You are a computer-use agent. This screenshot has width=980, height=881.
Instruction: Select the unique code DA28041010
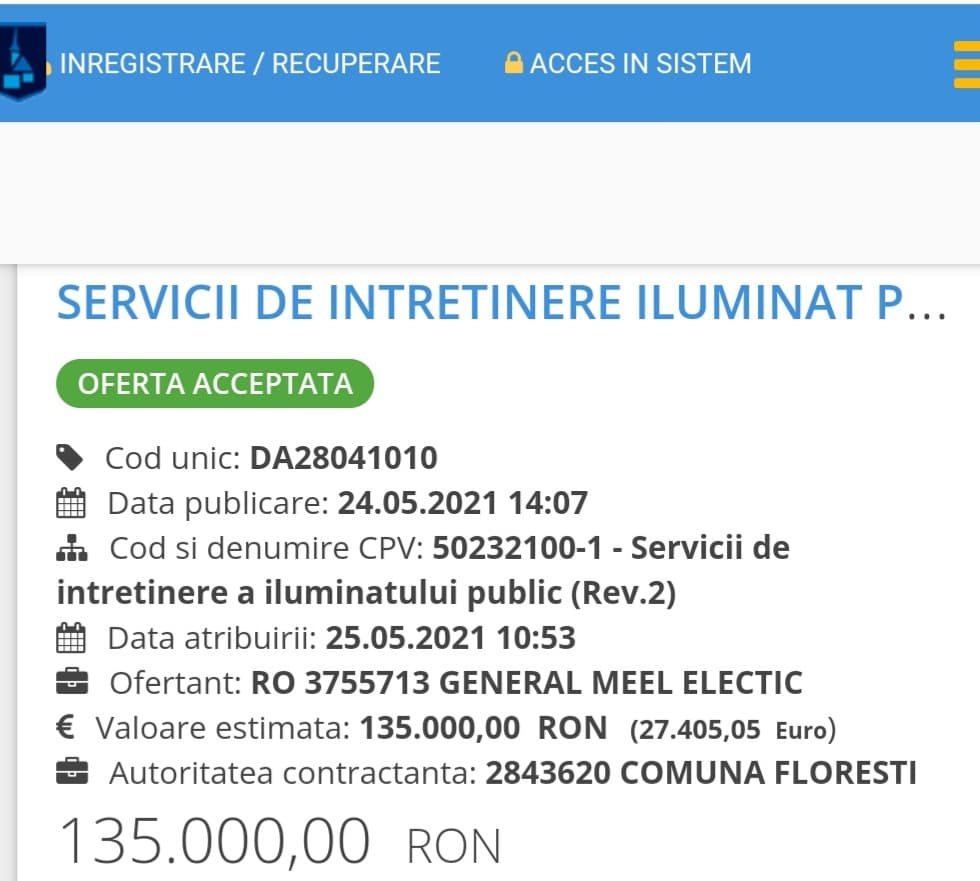tap(343, 458)
